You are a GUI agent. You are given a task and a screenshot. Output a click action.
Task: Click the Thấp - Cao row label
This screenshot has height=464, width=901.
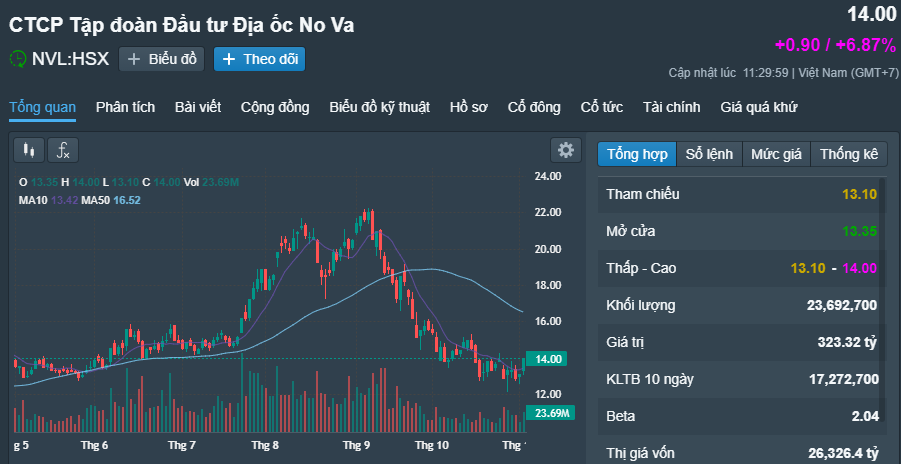tap(641, 269)
